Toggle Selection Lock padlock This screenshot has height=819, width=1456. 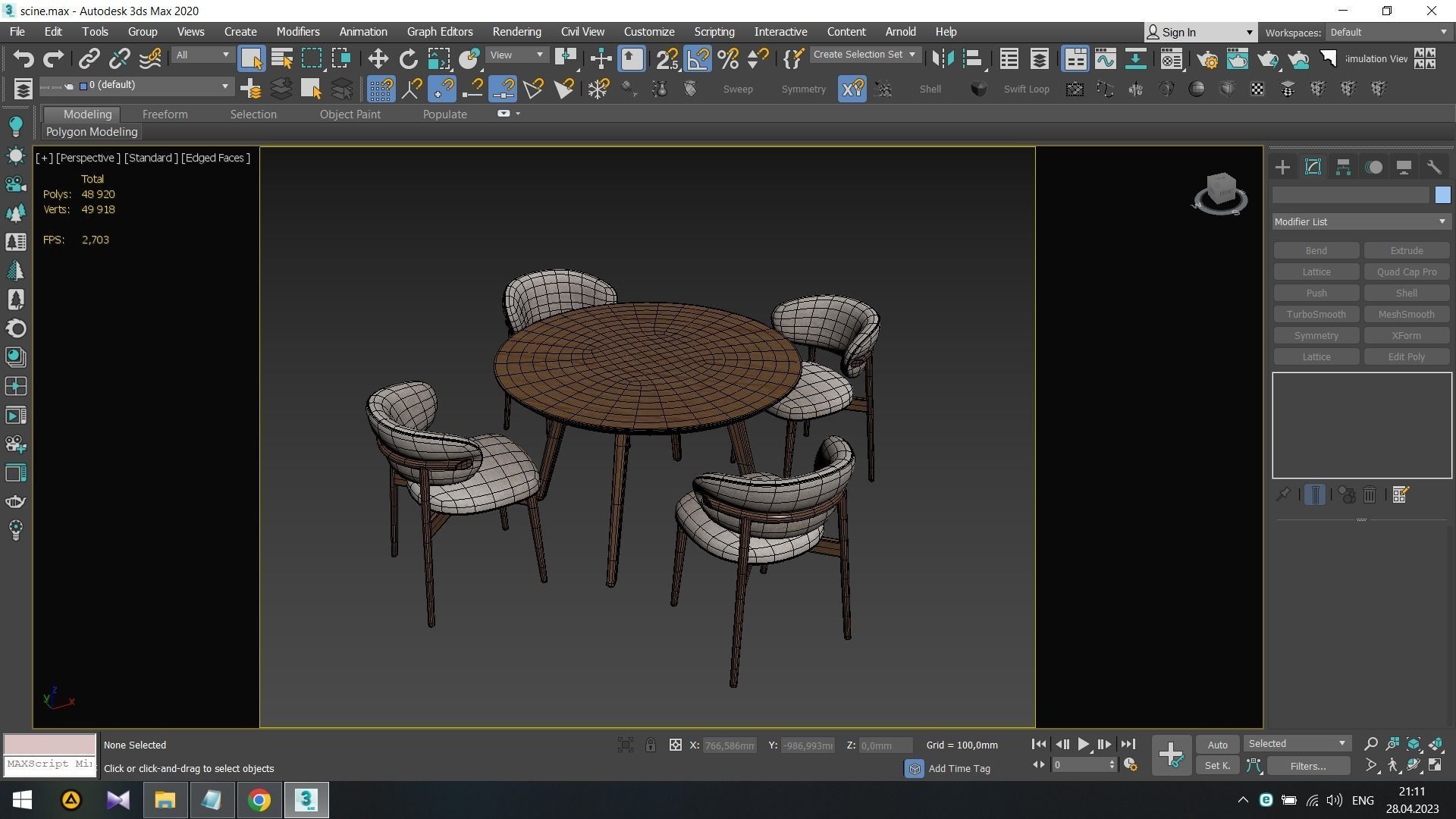click(650, 745)
